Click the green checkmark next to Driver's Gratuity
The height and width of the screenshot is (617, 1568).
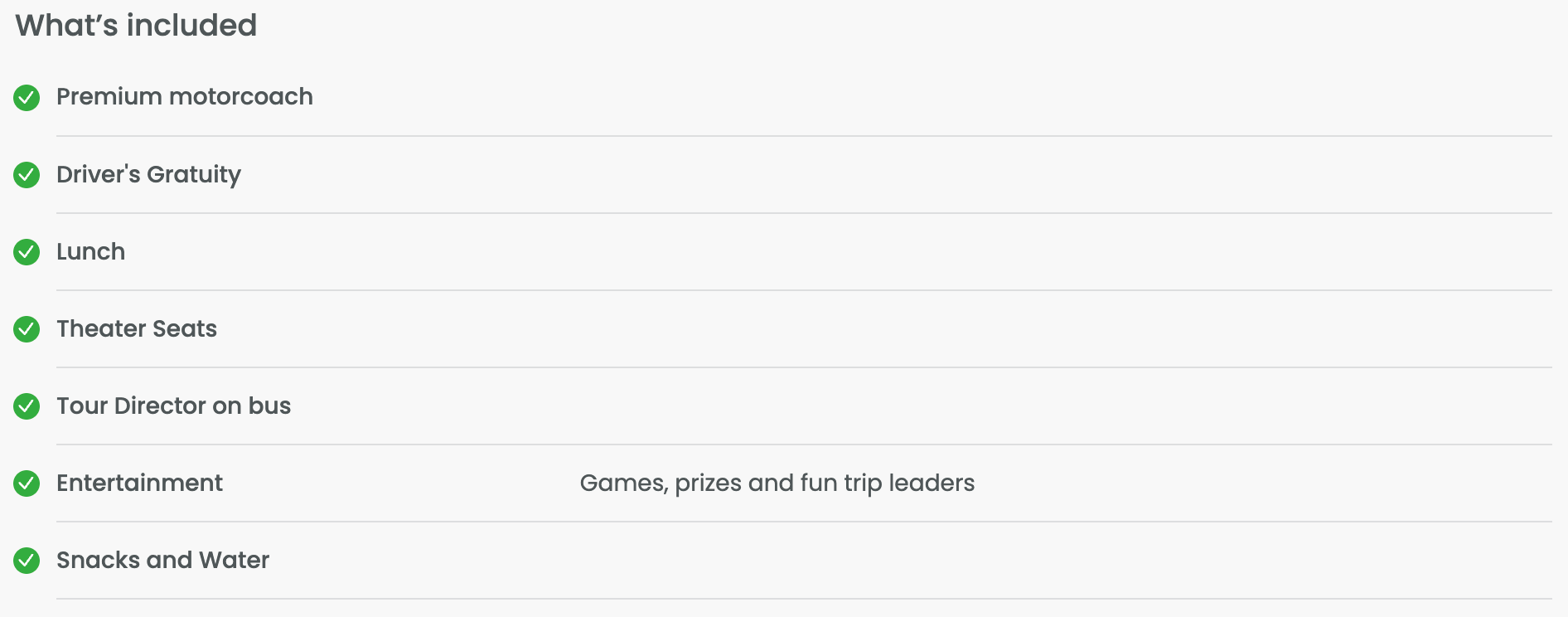tap(27, 175)
